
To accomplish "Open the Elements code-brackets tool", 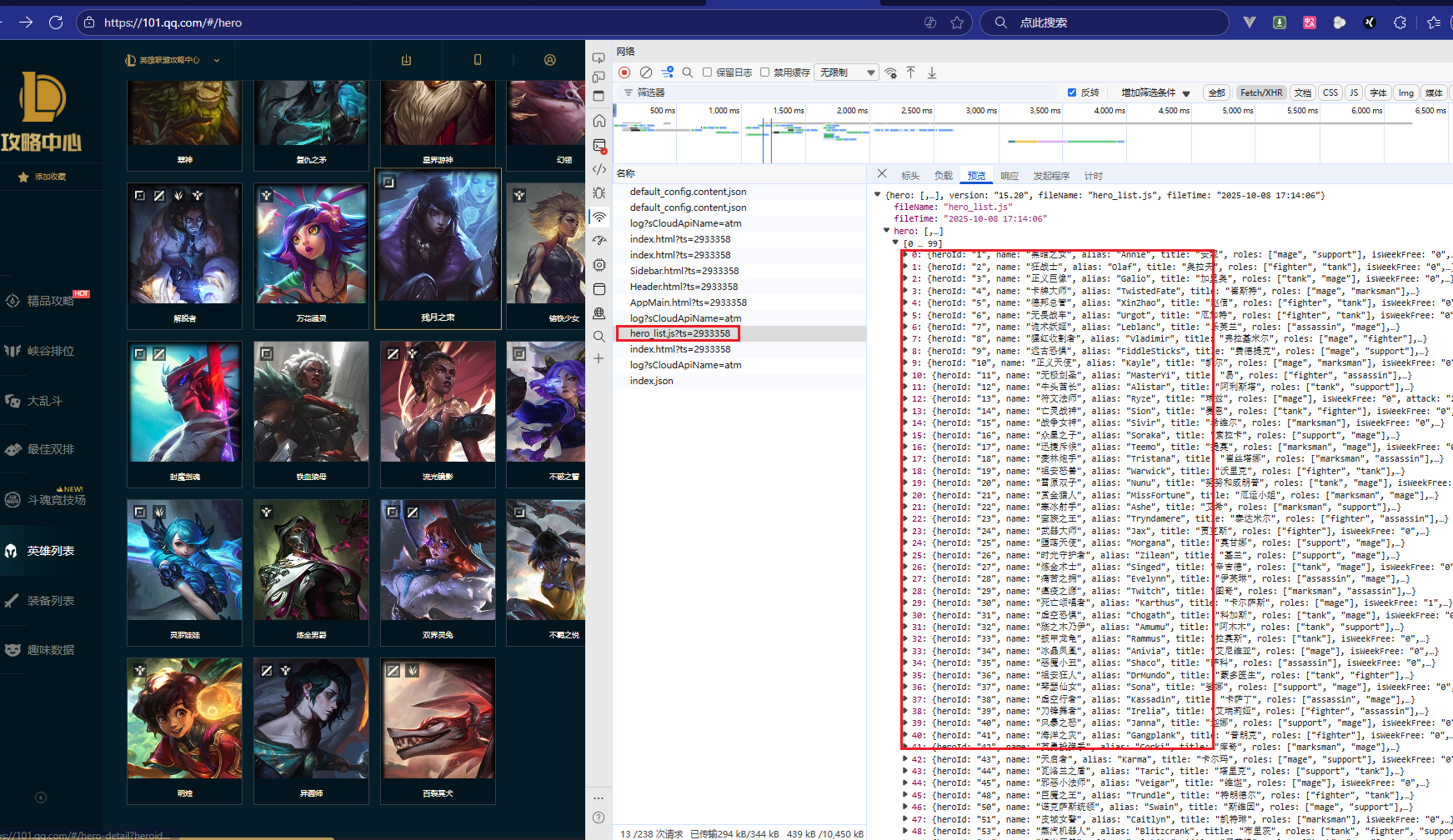I will point(599,169).
